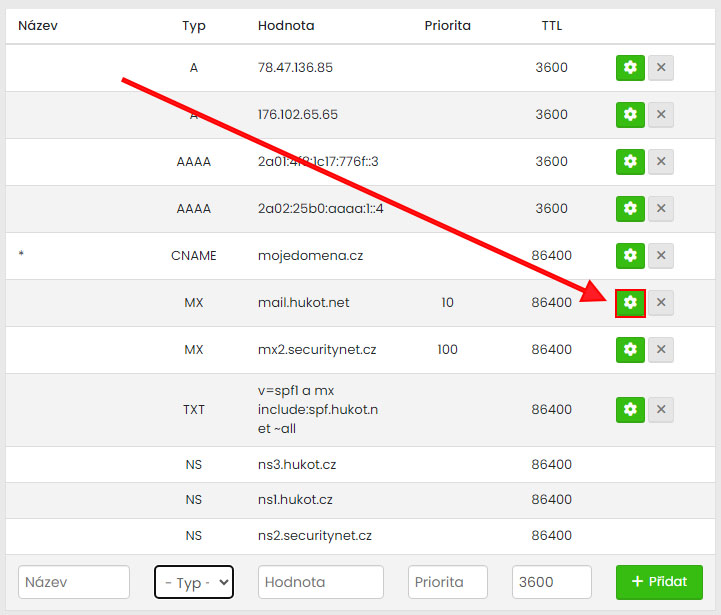Image resolution: width=721 pixels, height=615 pixels.
Task: Remove the AAAA record 2a02:25b0:aaaa:1::4
Action: coord(660,209)
